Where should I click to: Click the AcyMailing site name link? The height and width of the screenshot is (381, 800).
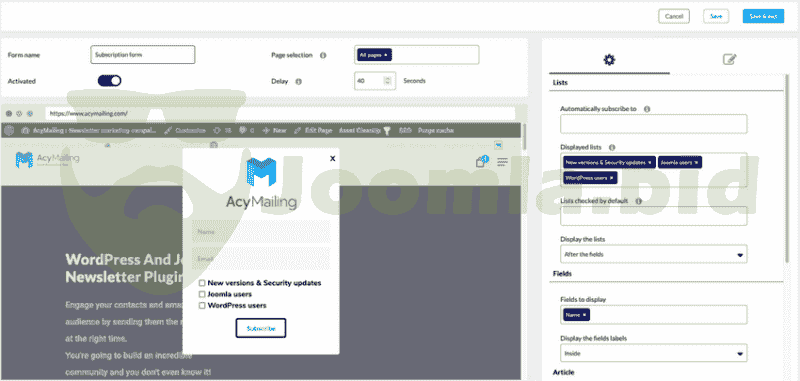click(x=89, y=131)
